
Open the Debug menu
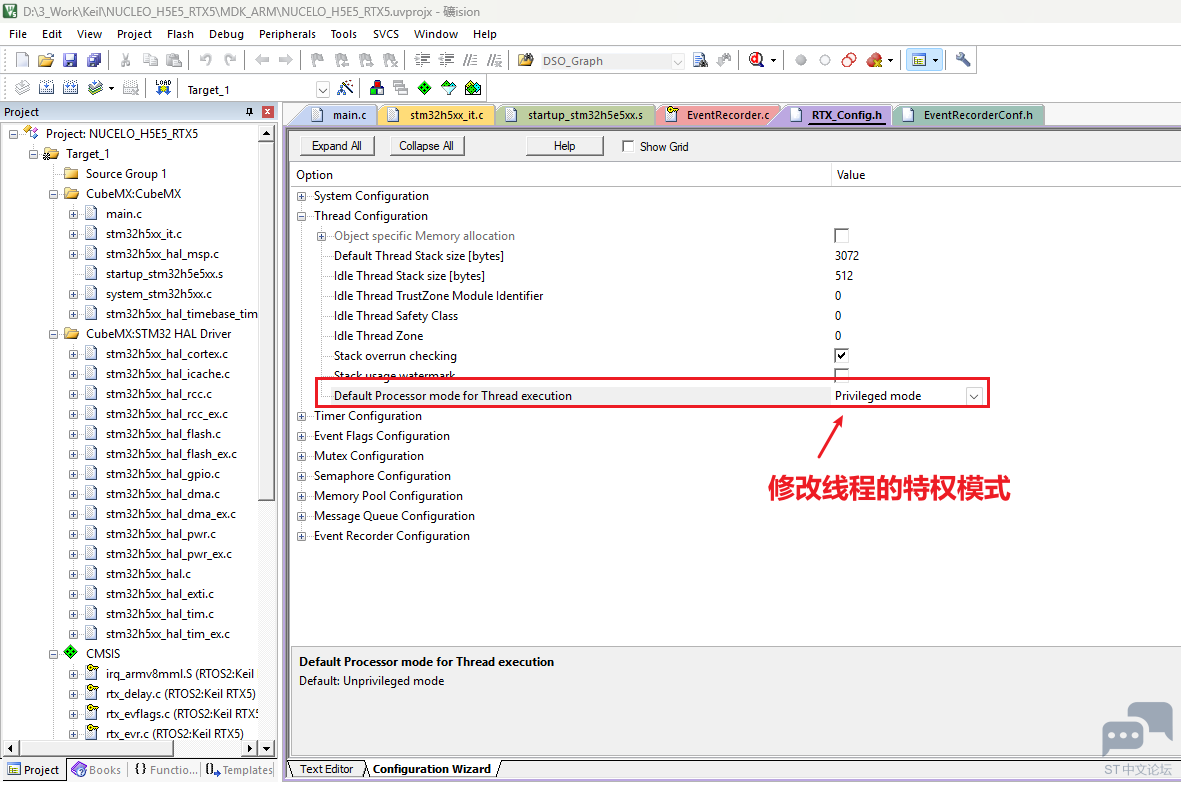pyautogui.click(x=226, y=34)
